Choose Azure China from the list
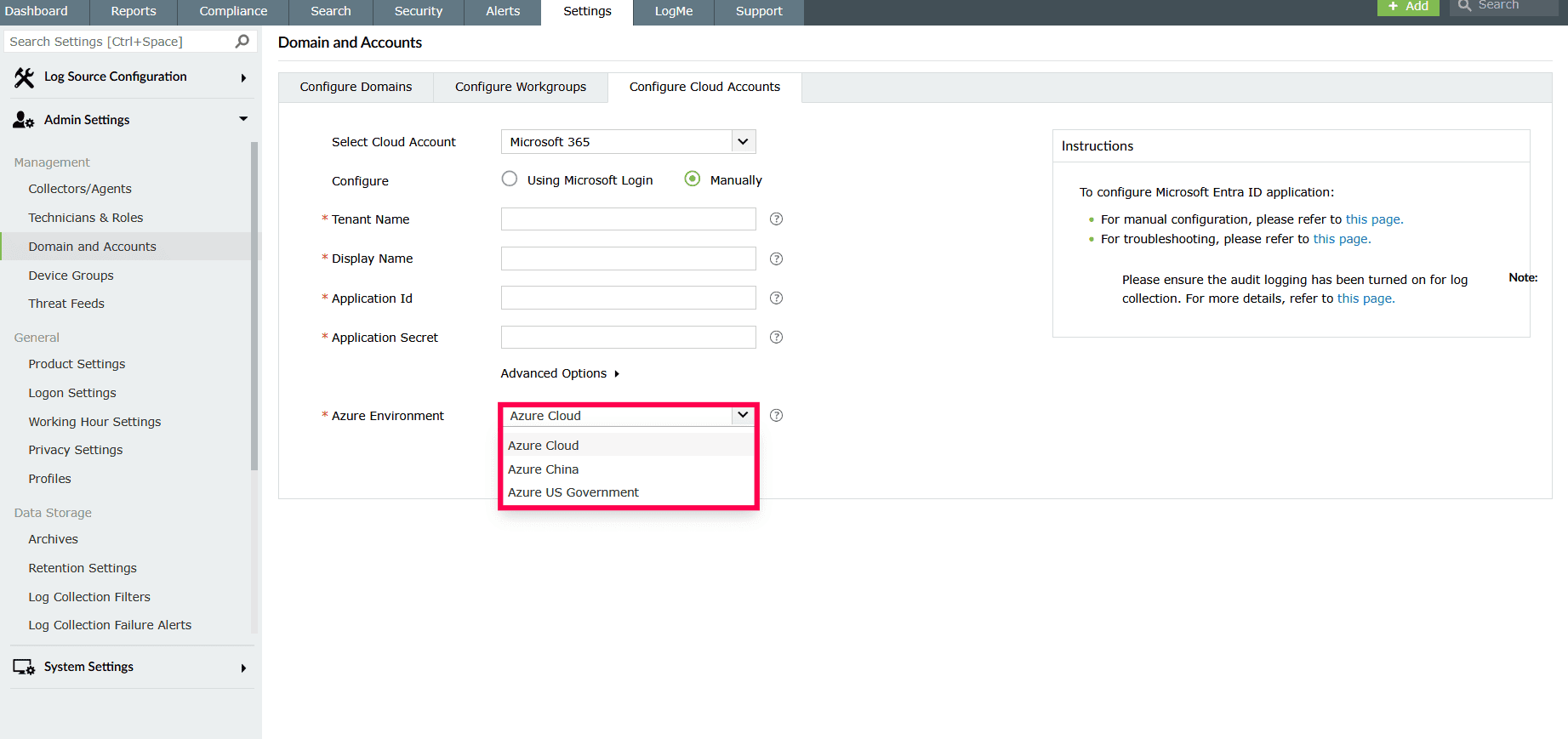This screenshot has width=1568, height=739. point(629,469)
